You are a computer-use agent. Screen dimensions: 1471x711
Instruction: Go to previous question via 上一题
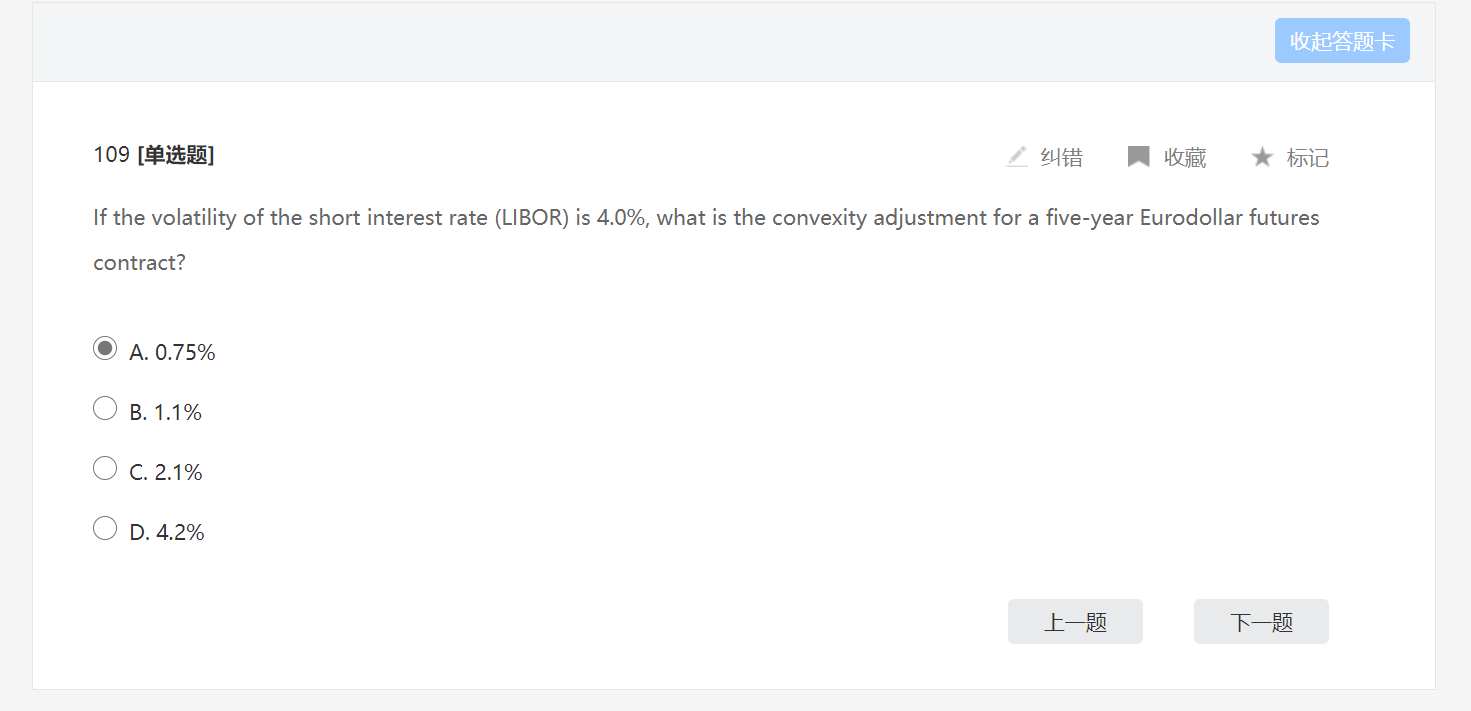1075,622
